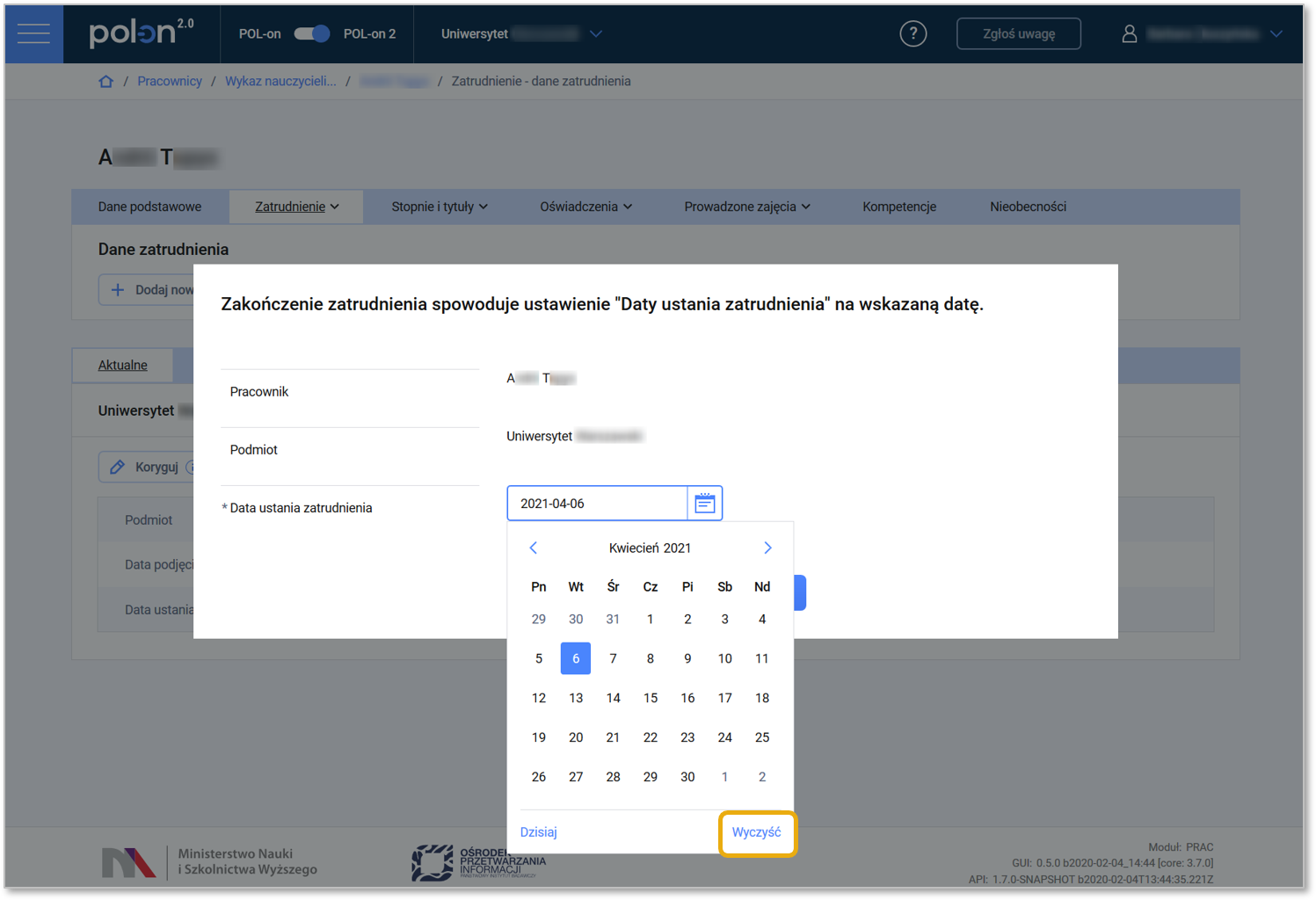Select March 29 in the calendar
Screen dimensions: 1316x900
coord(539,619)
